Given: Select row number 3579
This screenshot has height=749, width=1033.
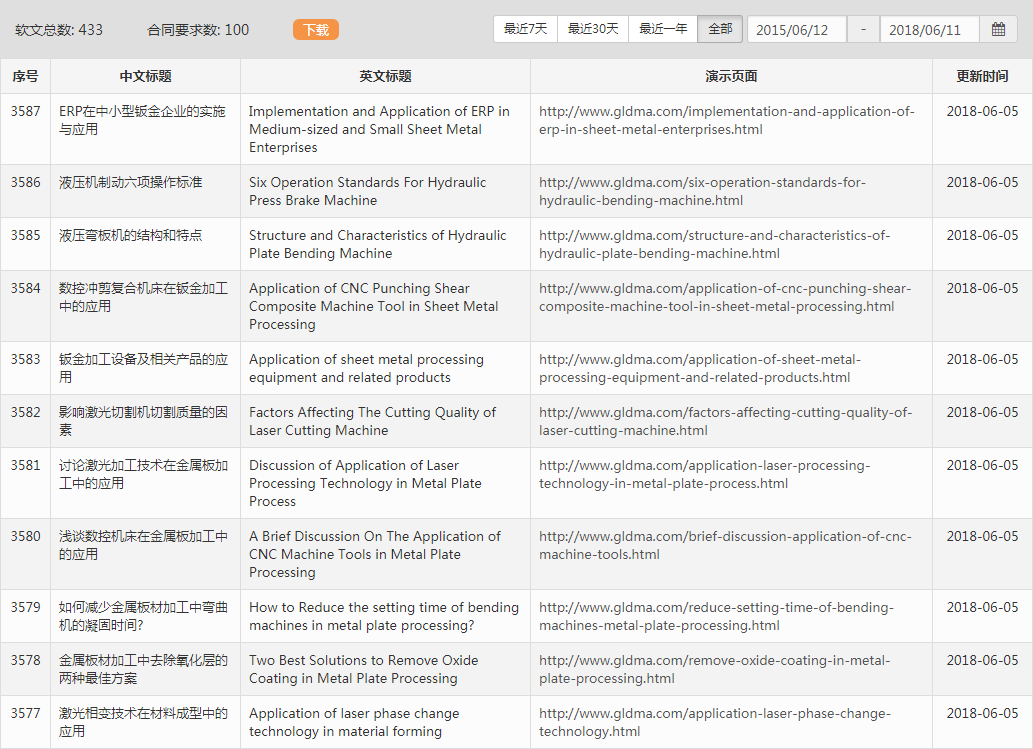Looking at the screenshot, I should coord(25,607).
